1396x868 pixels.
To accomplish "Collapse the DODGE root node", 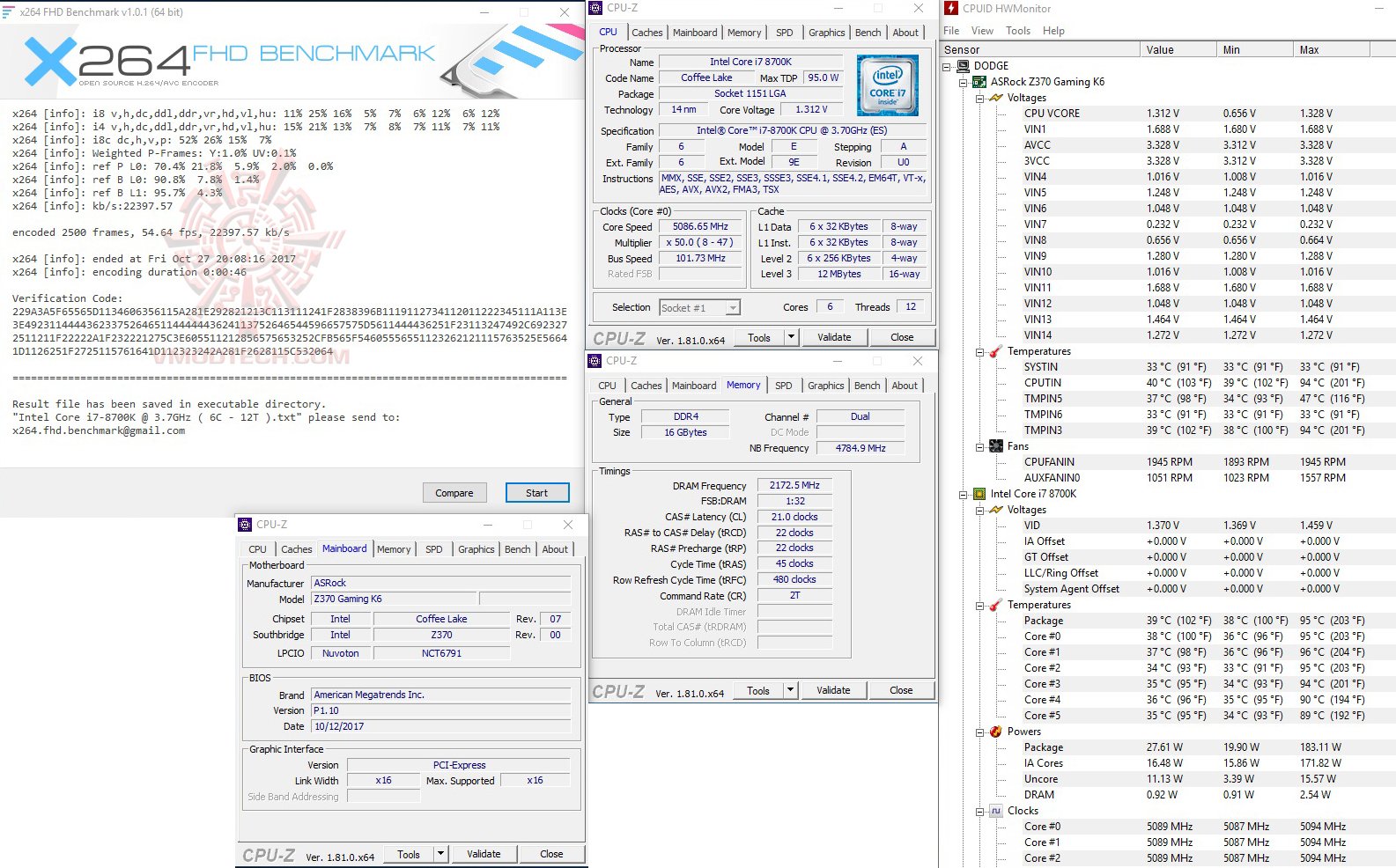I will 947,66.
